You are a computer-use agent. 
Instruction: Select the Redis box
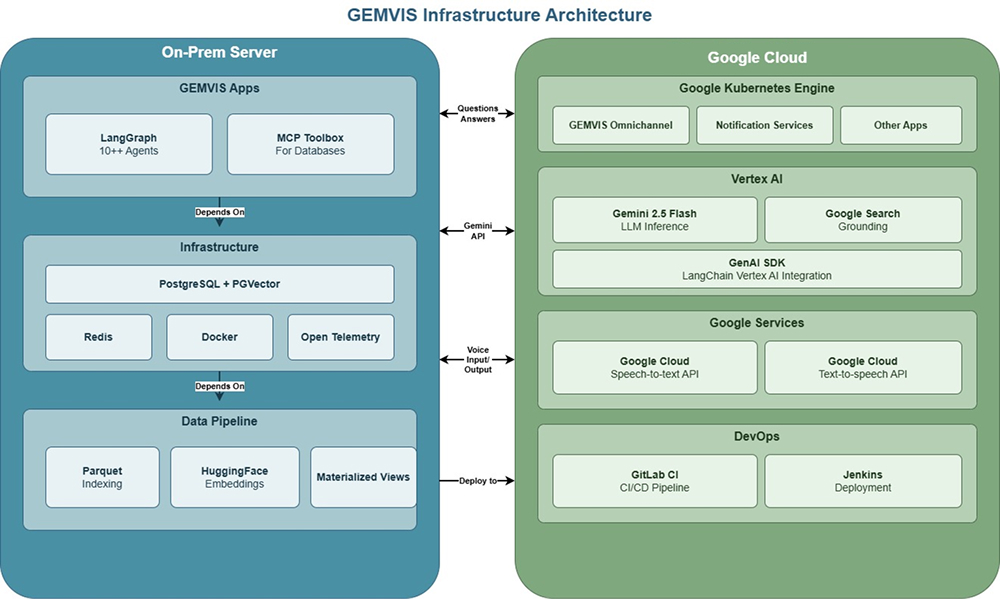(99, 337)
